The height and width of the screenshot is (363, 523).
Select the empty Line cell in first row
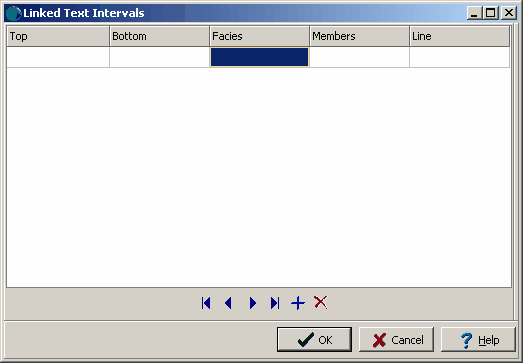[460, 57]
